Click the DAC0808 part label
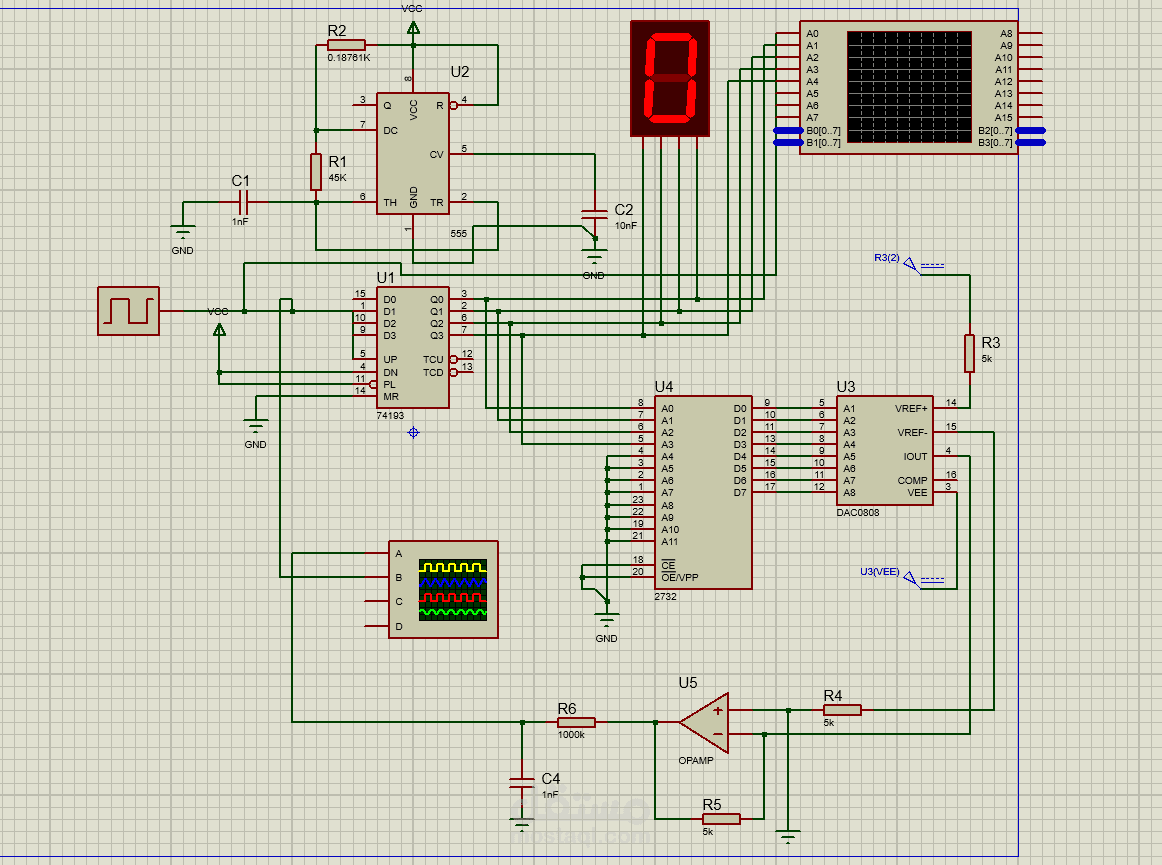The height and width of the screenshot is (865, 1162). coord(857,512)
